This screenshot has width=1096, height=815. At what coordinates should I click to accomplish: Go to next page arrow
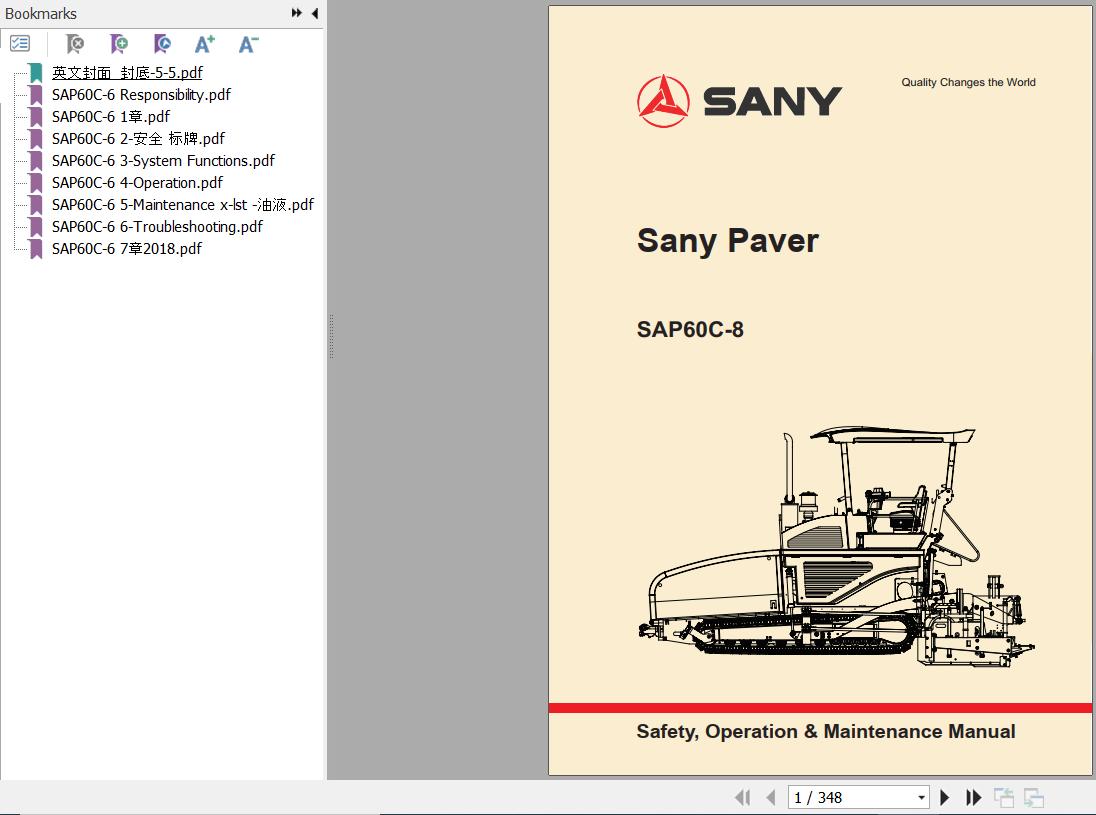click(945, 798)
